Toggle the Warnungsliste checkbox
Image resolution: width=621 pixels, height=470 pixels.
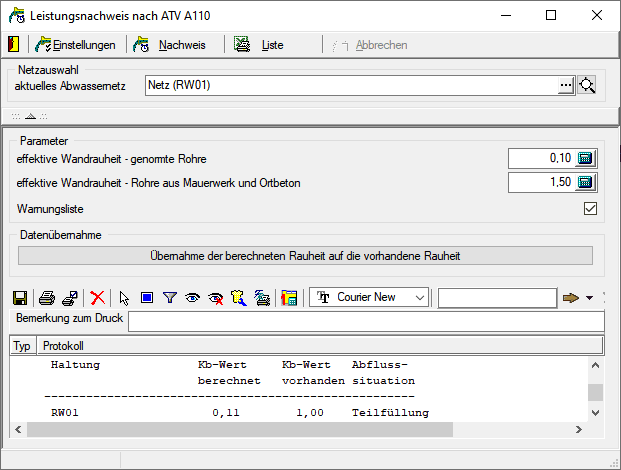point(590,209)
